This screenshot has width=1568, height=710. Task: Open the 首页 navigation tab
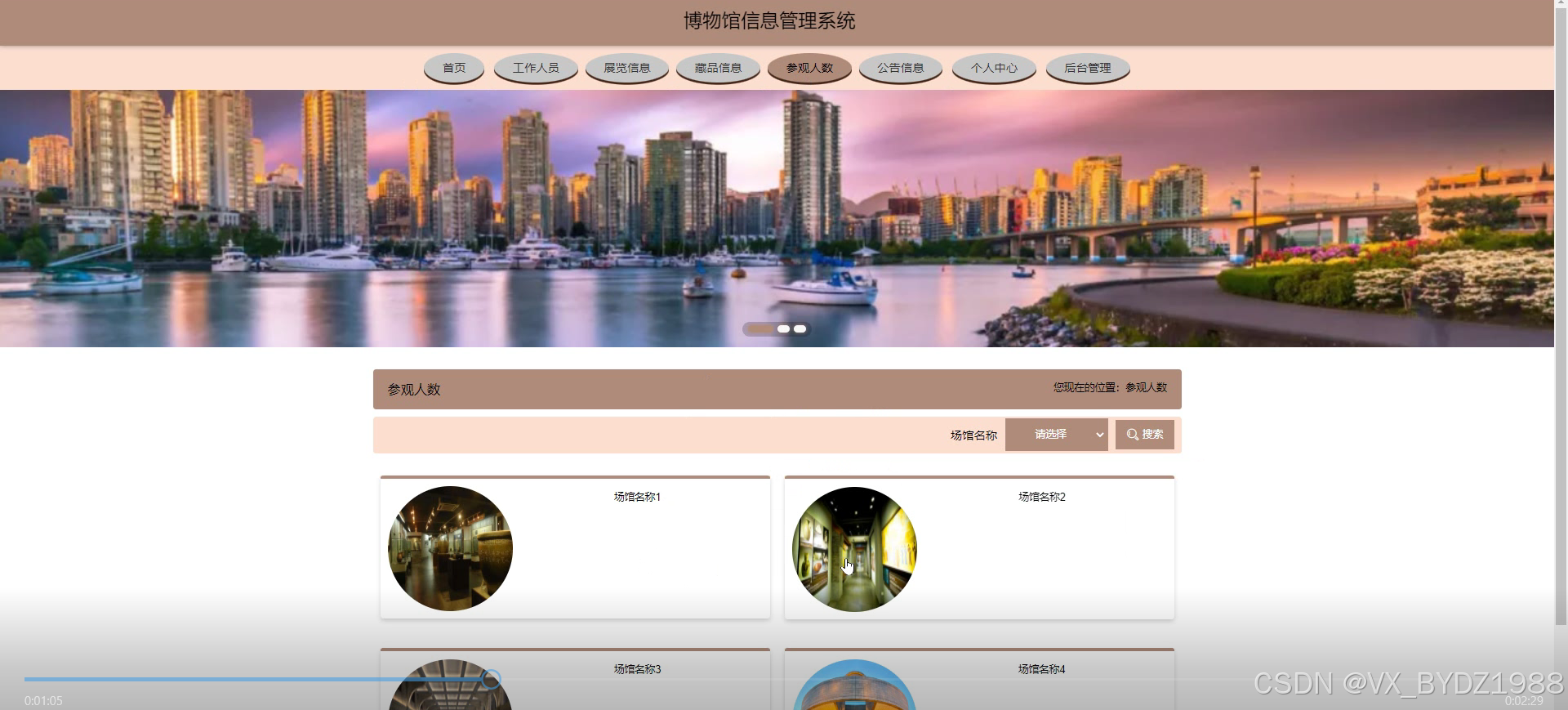pos(454,68)
